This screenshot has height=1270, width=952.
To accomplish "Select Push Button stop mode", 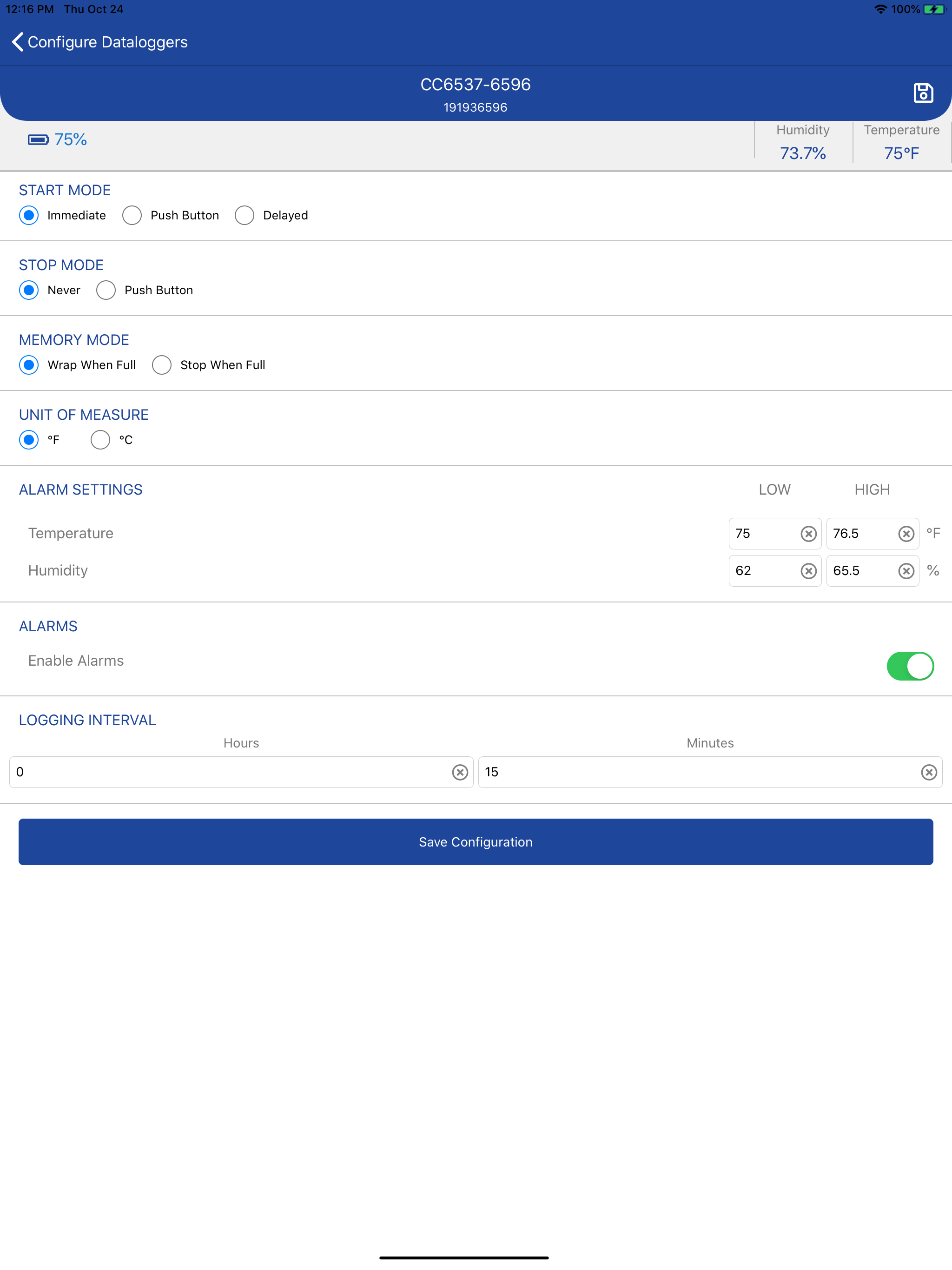I will pos(106,290).
